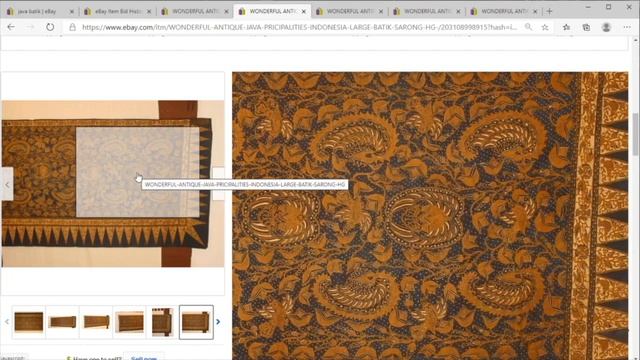Screen dimensions: 640x360
Task: Select the fifth batik thumbnail
Action: coord(162,322)
